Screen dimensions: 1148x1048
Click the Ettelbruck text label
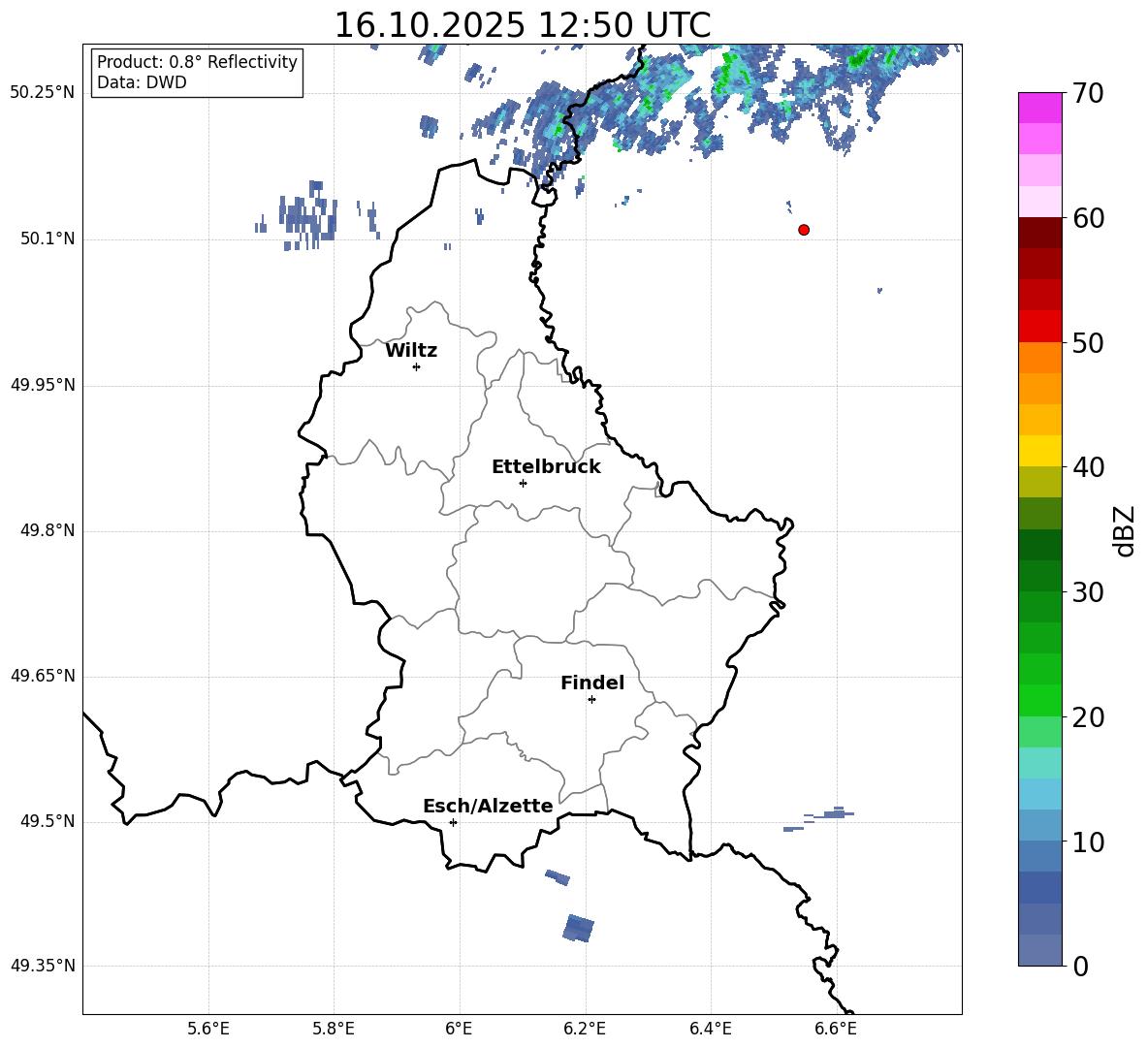coord(546,466)
